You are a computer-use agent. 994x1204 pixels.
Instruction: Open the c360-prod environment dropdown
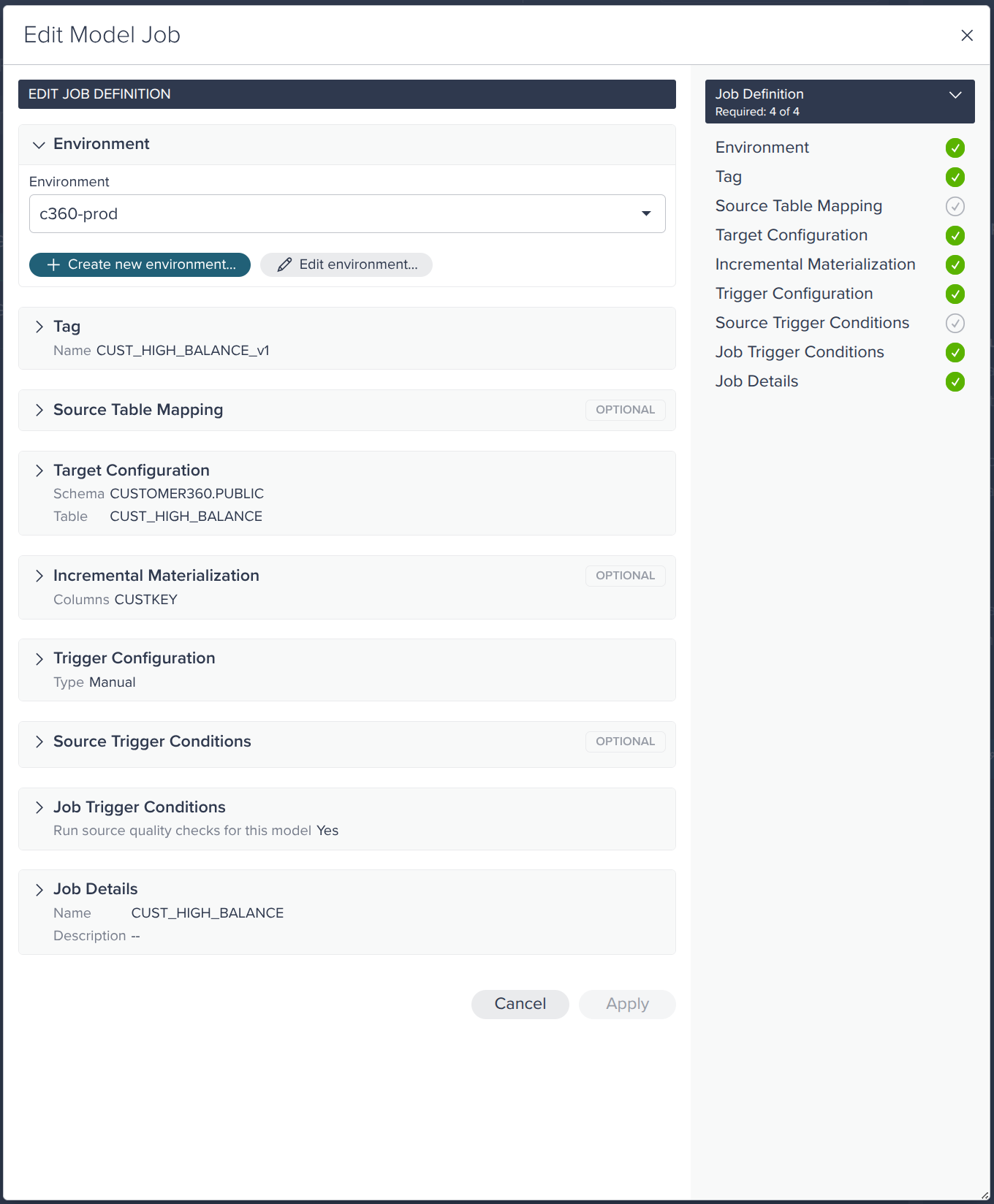[347, 214]
